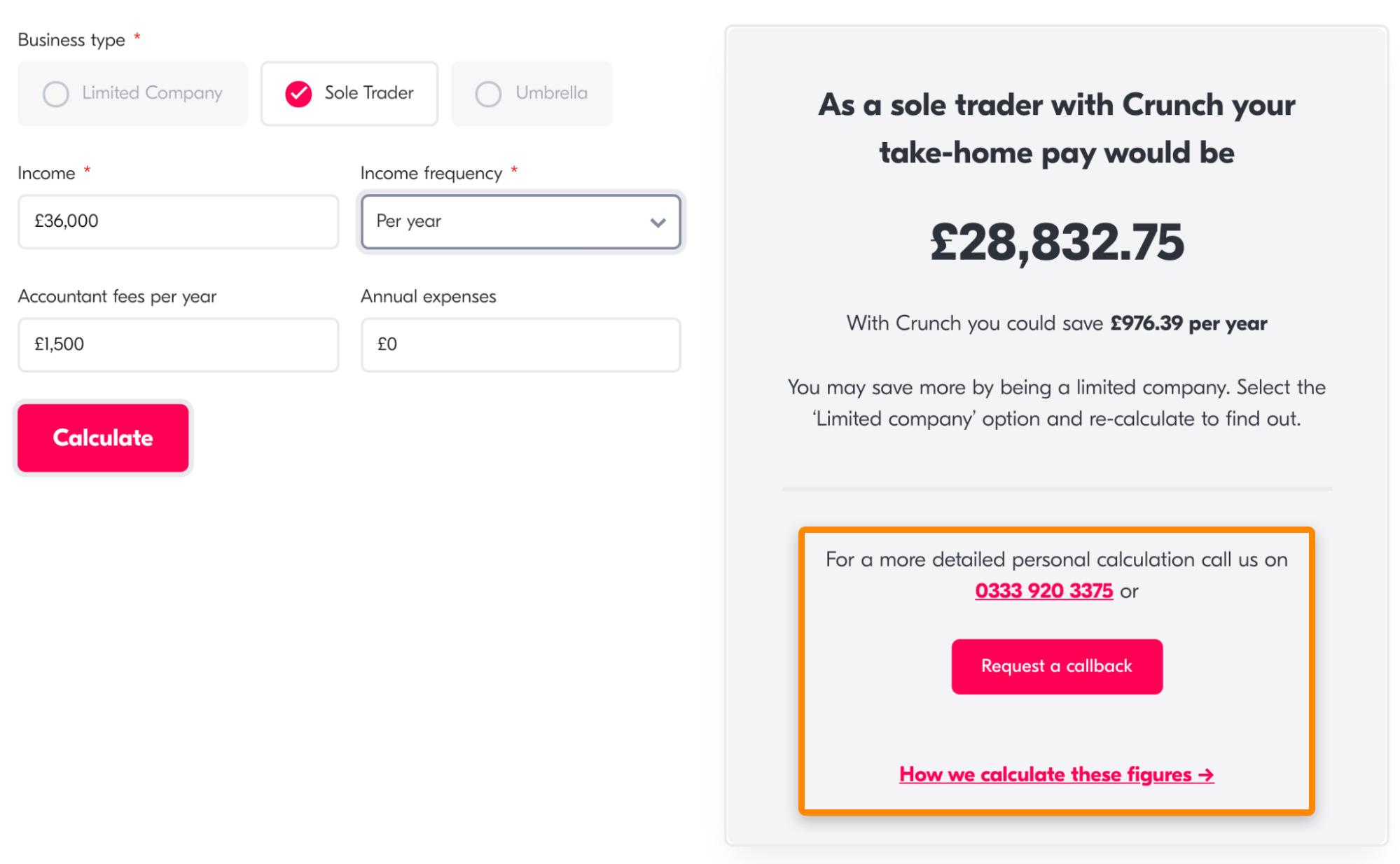Focus the Annual expenses field showing £0
Screen dimensions: 1400x864
[x=520, y=344]
